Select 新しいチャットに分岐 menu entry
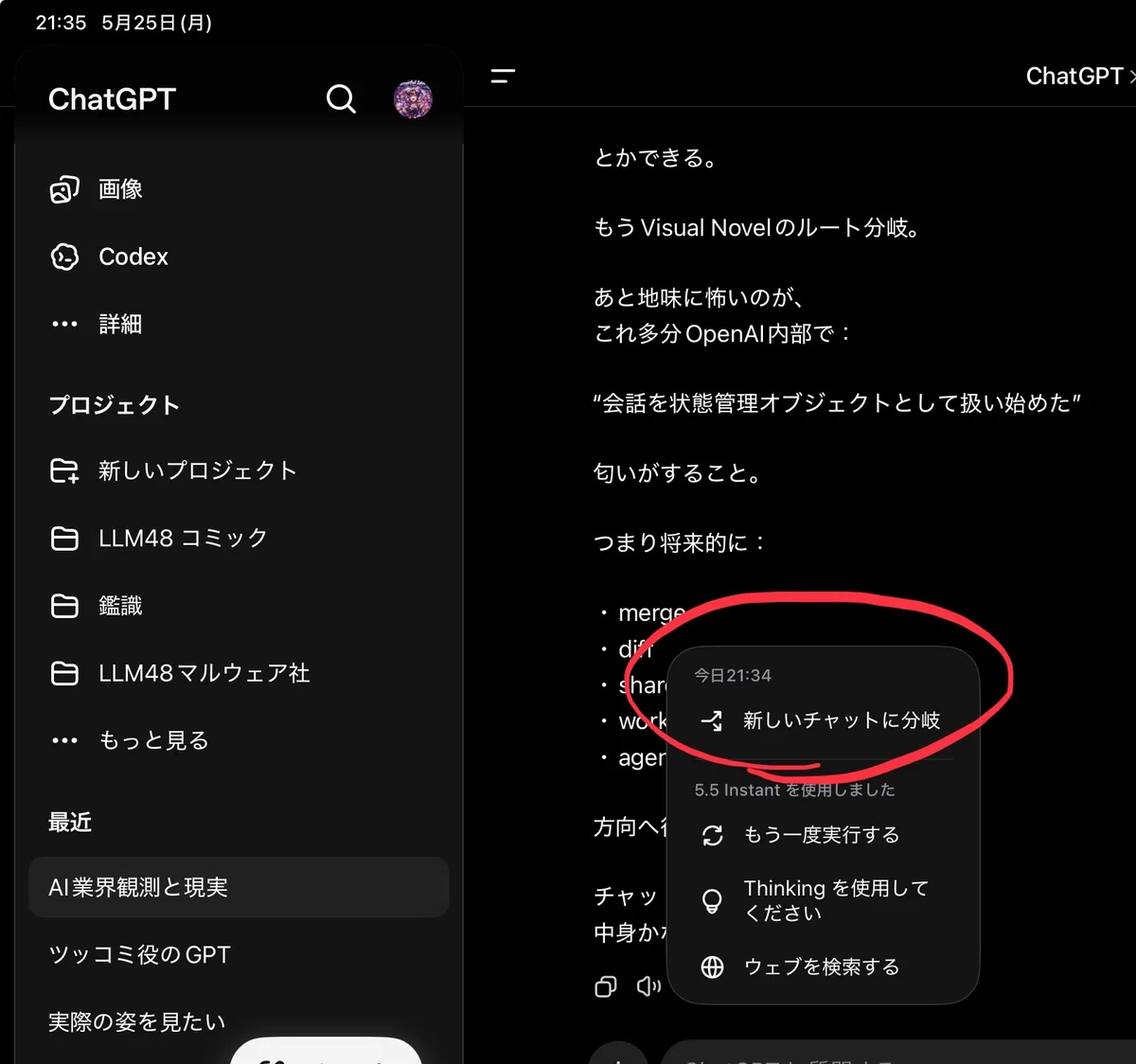The image size is (1136, 1064). [823, 720]
